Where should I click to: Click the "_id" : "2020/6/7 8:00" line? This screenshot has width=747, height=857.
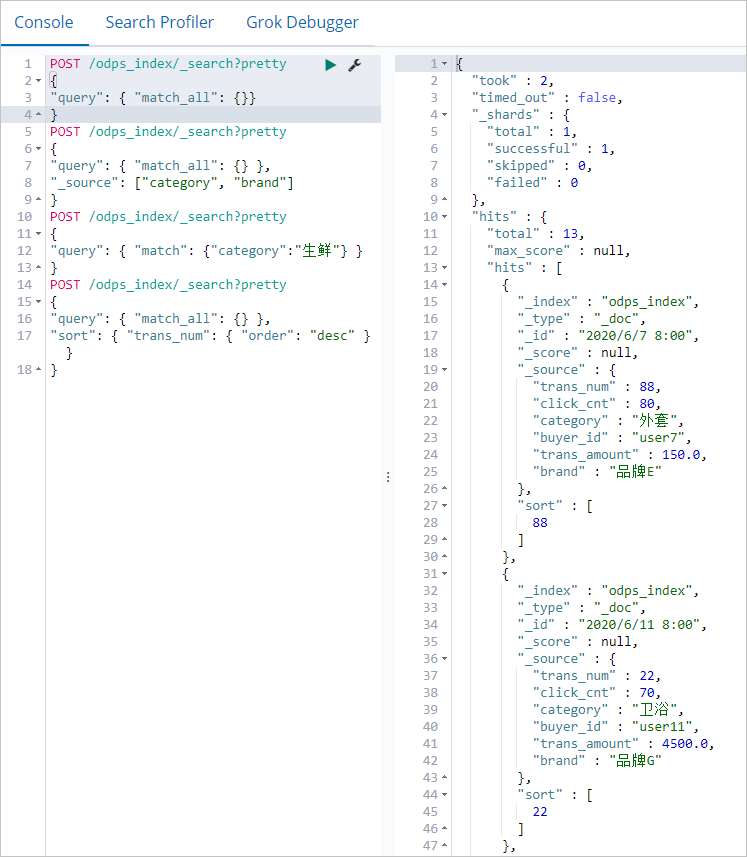[608, 336]
